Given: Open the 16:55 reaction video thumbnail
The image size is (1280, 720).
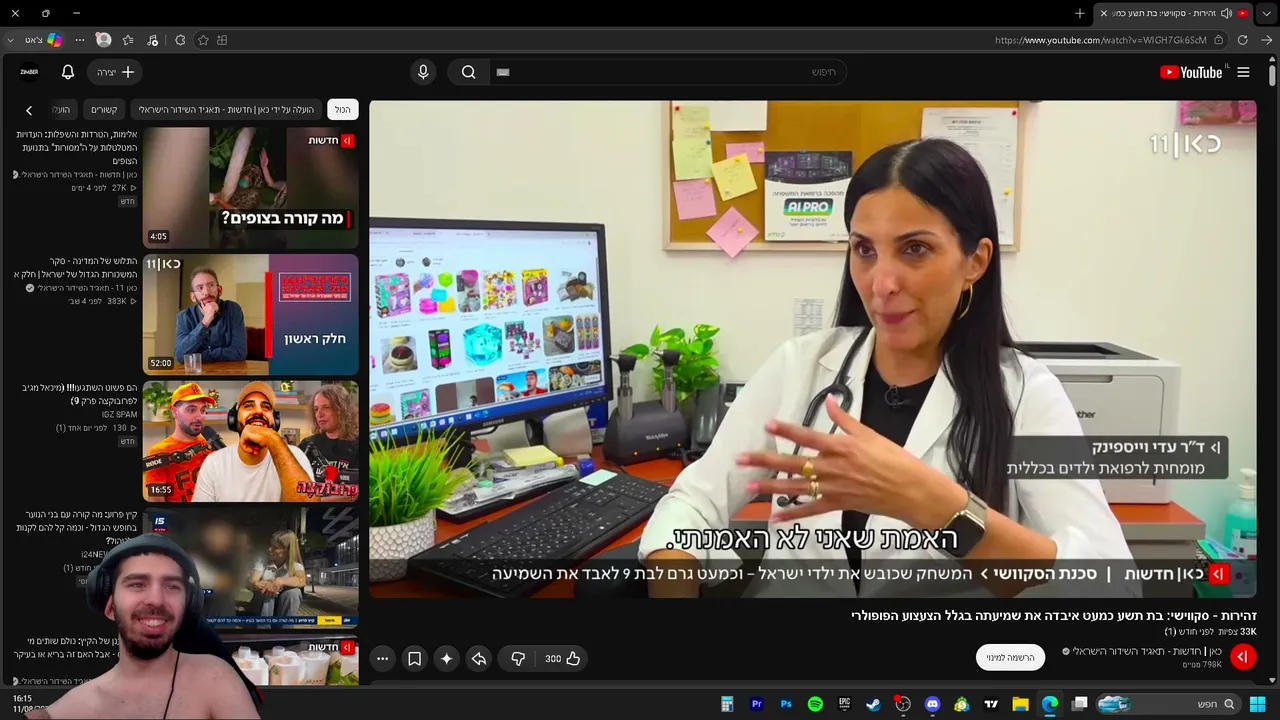Looking at the screenshot, I should [250, 441].
